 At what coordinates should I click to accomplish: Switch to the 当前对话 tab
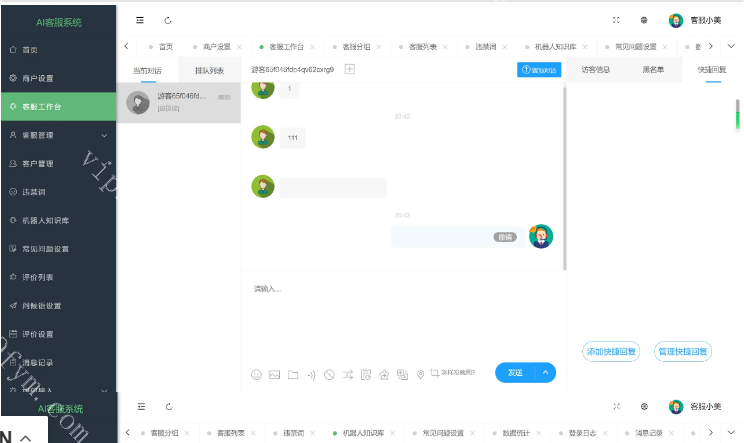click(x=147, y=71)
